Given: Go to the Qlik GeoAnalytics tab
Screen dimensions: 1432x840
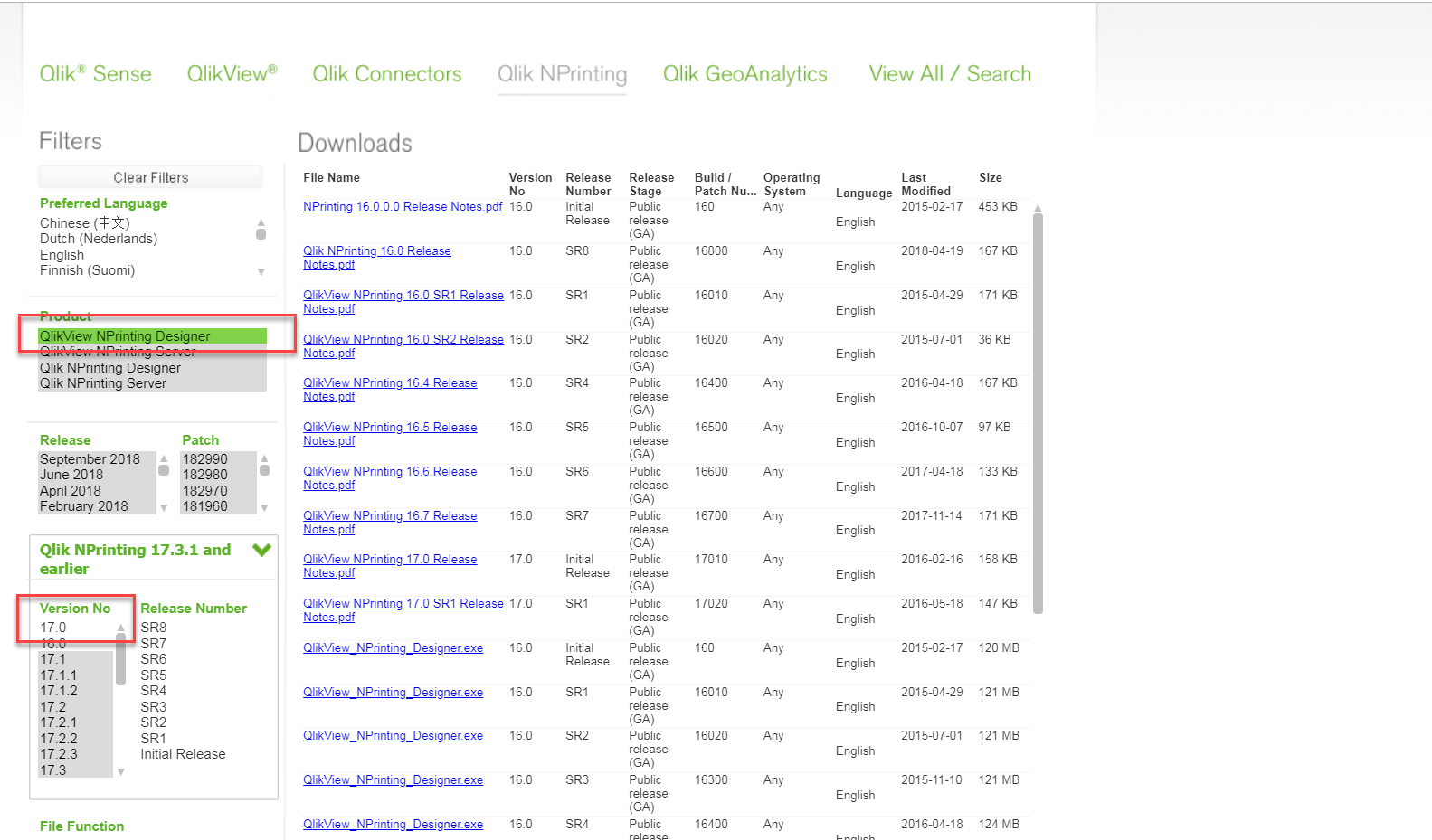Looking at the screenshot, I should tap(745, 74).
